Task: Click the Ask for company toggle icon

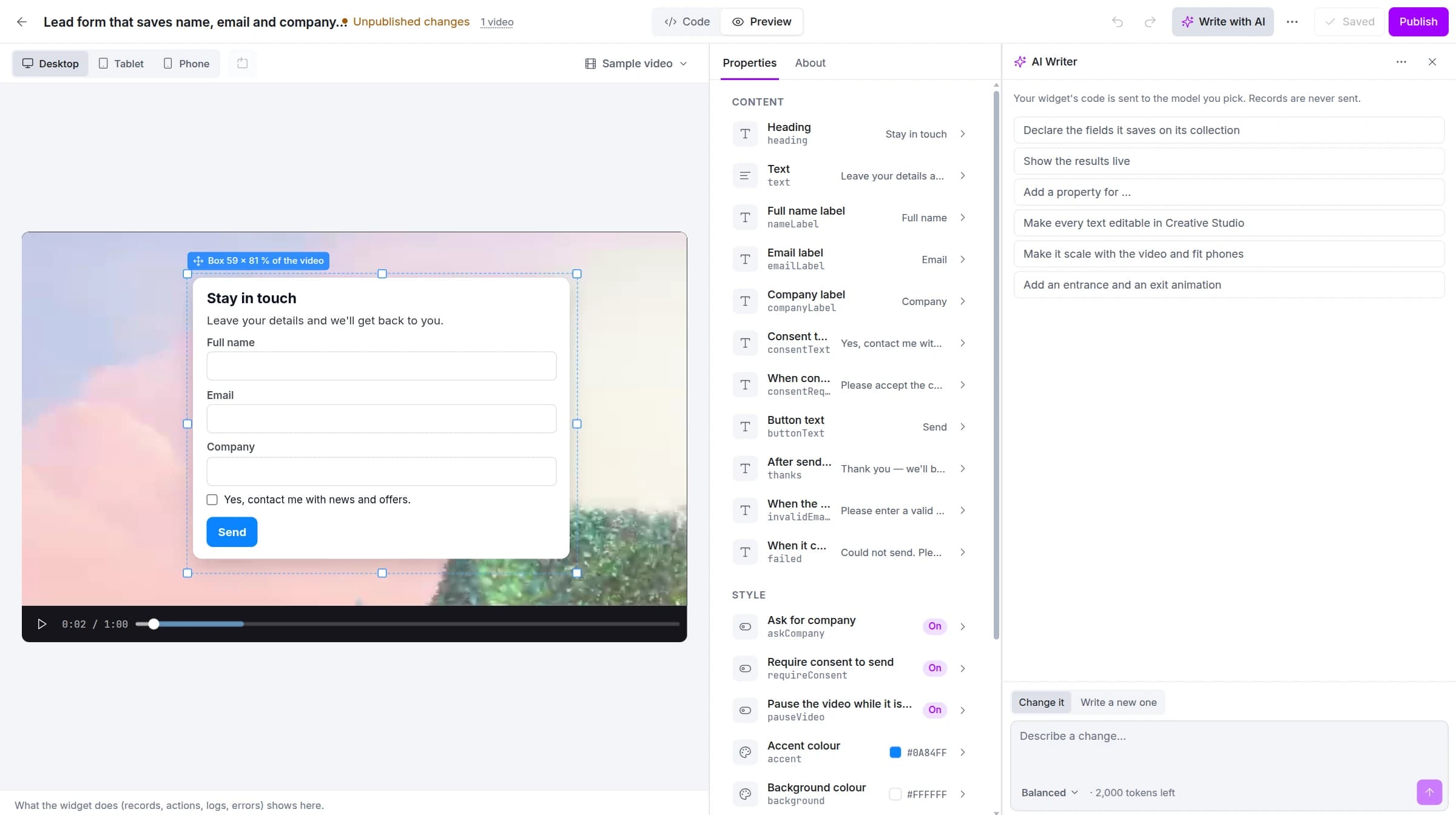Action: [x=745, y=627]
